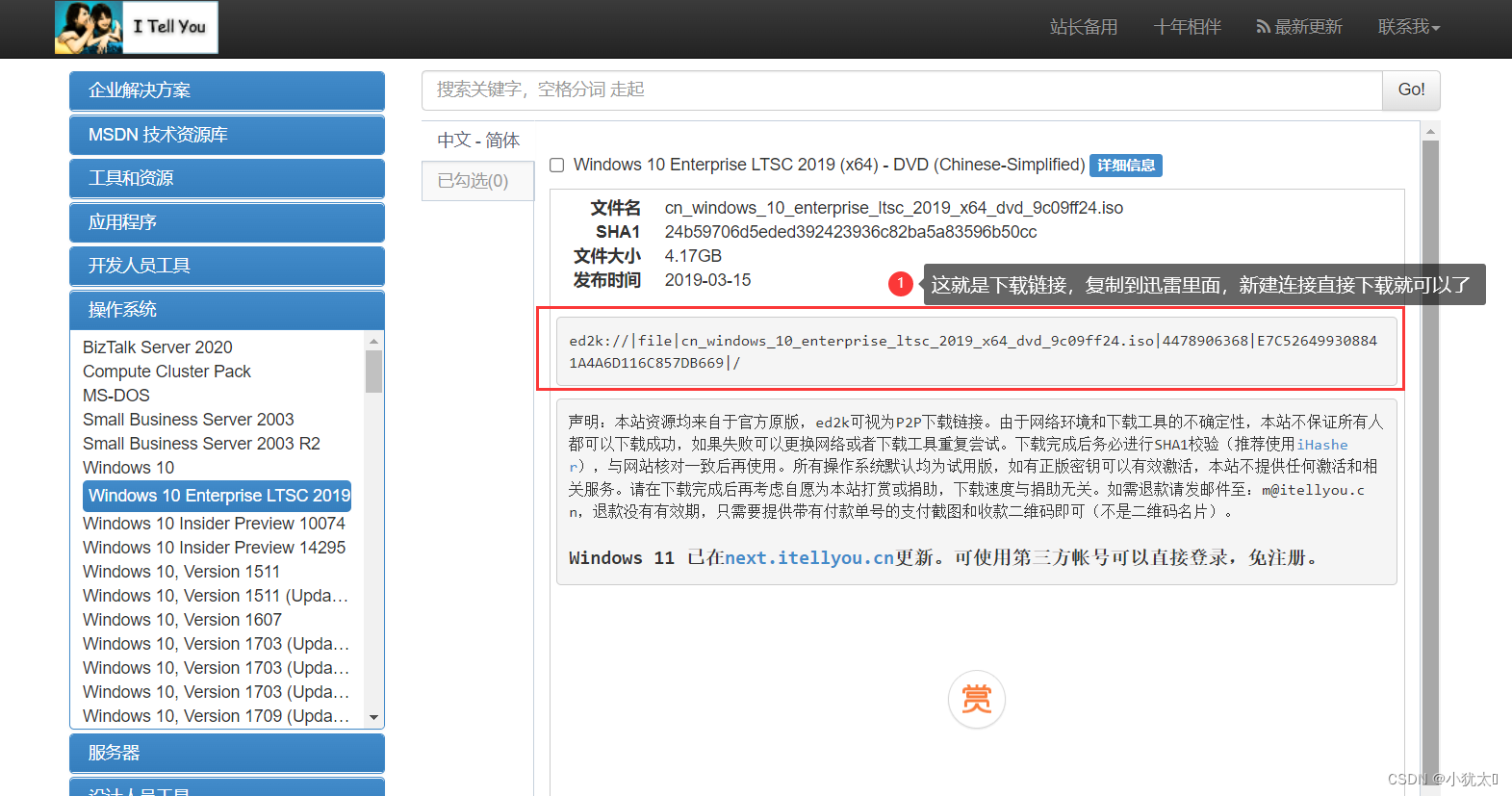Open the 十年相伴 nav item
This screenshot has width=1512, height=796.
(x=1187, y=27)
